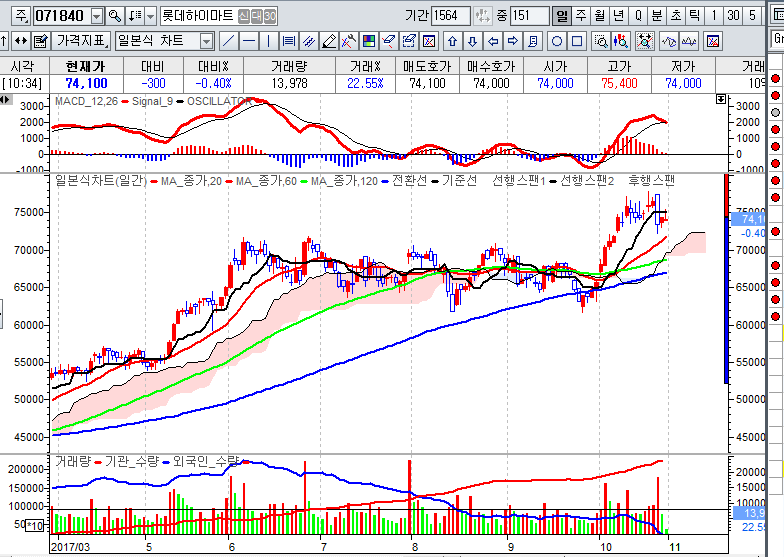Viewport: 784px width, 557px height.
Task: Click the 기간 1564 input field
Action: pyautogui.click(x=451, y=16)
